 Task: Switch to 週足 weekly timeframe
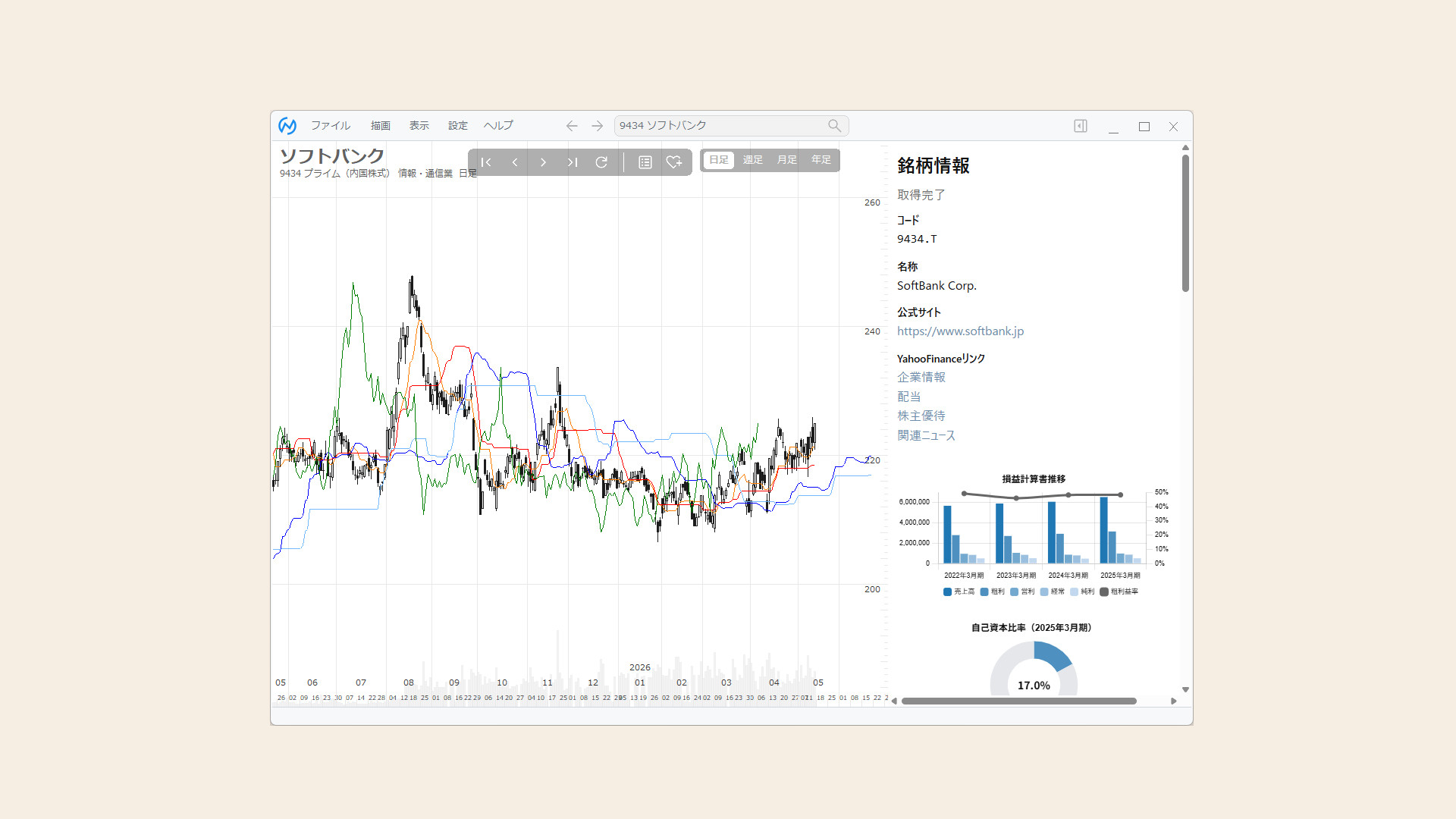tap(753, 160)
